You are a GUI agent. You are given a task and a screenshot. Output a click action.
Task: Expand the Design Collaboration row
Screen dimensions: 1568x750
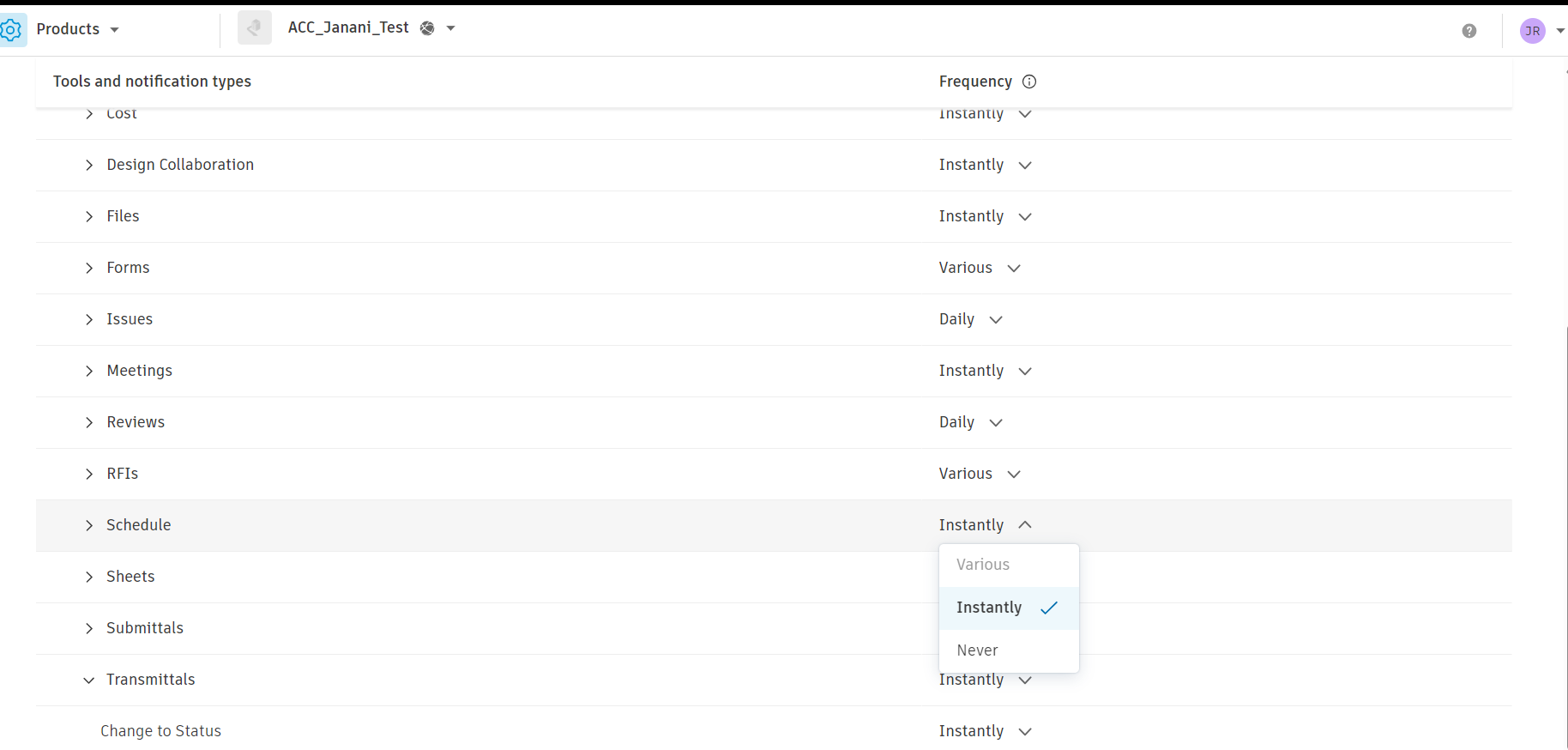tap(89, 165)
